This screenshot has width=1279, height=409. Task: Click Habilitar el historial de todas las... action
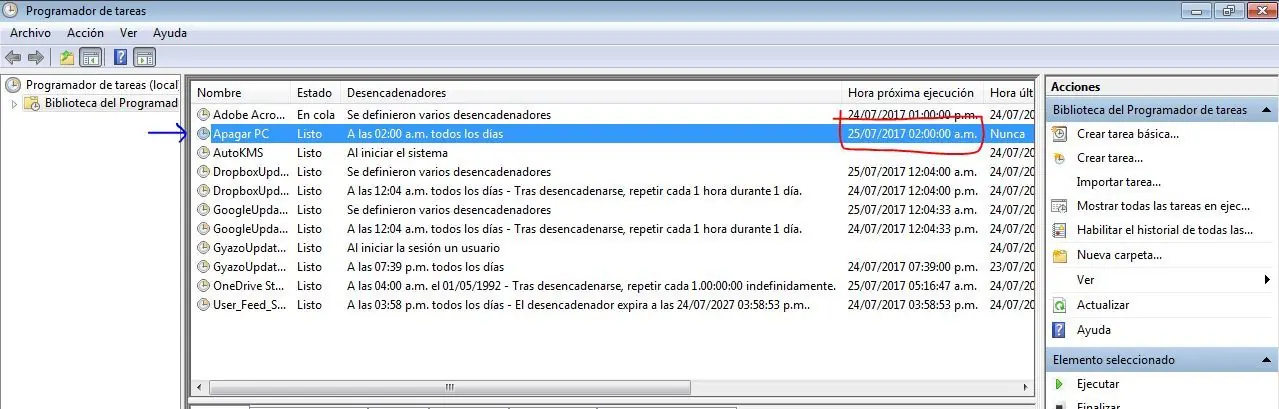[1165, 230]
